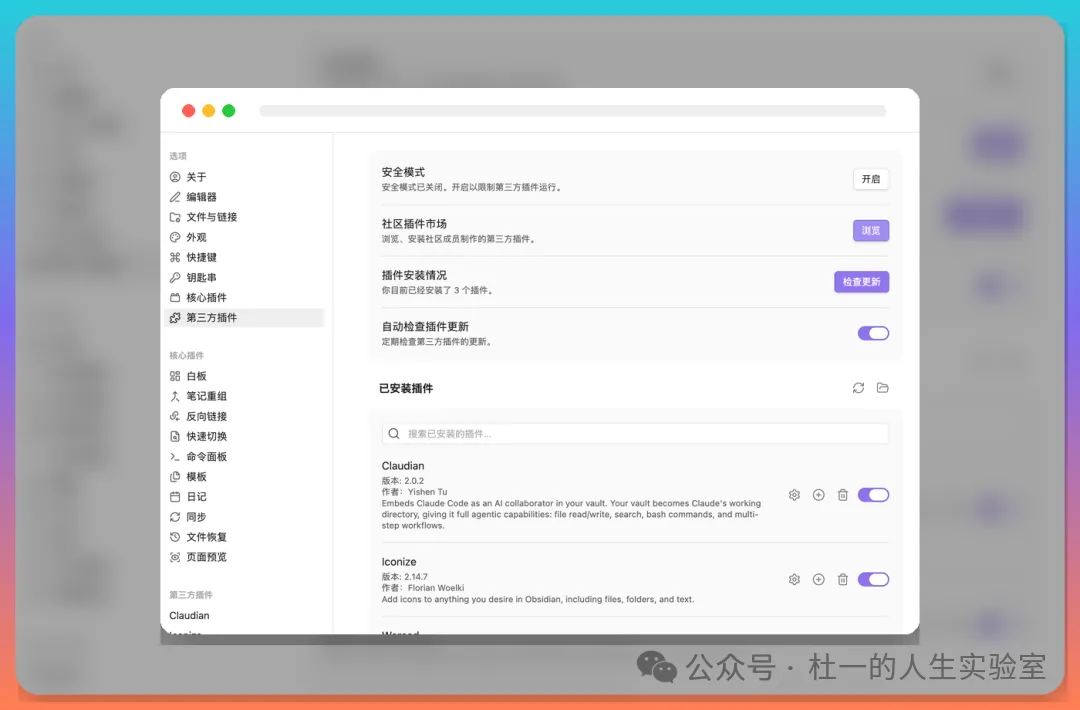Click the 文件恢复 history icon
1080x710 pixels.
175,536
